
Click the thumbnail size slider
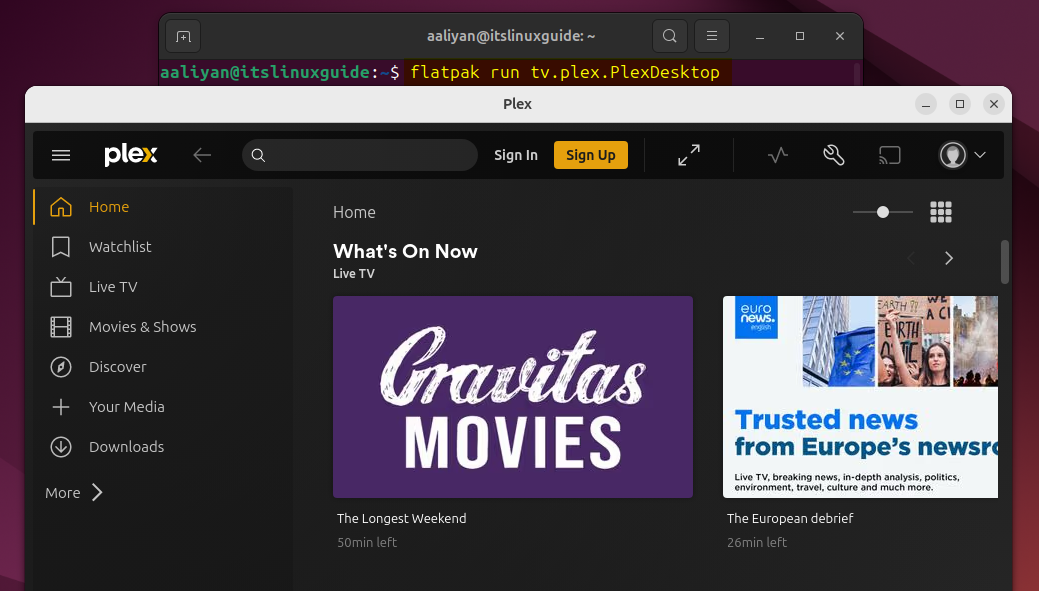(x=882, y=212)
